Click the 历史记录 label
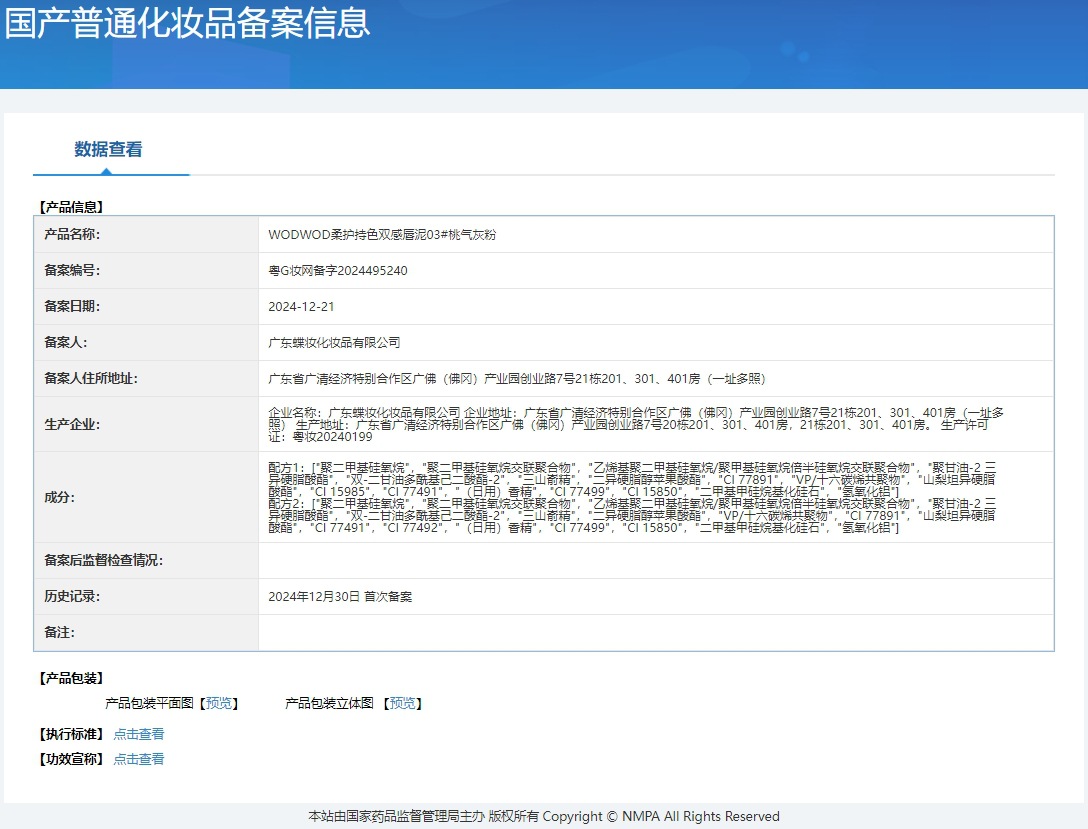The width and height of the screenshot is (1088, 829). pos(72,597)
